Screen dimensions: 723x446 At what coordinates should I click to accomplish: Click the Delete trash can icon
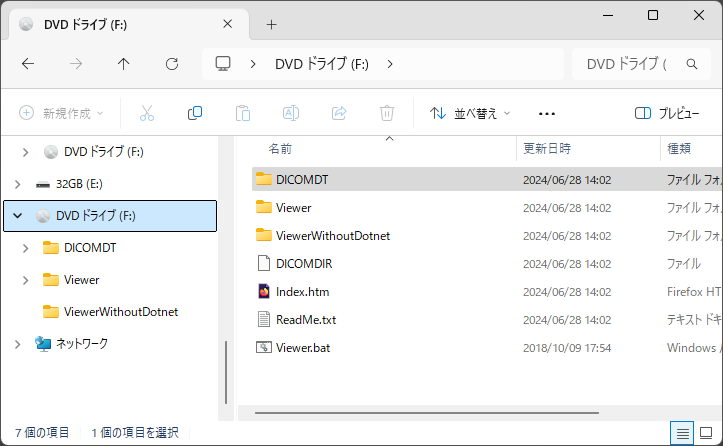click(x=387, y=113)
